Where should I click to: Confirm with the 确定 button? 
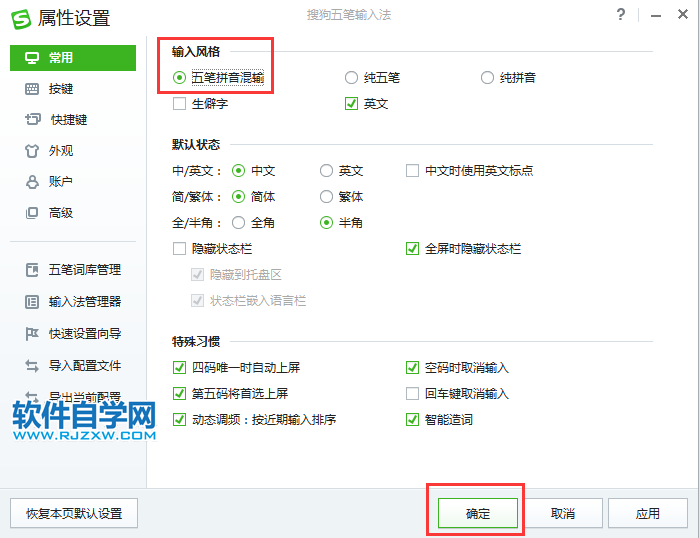pos(478,513)
